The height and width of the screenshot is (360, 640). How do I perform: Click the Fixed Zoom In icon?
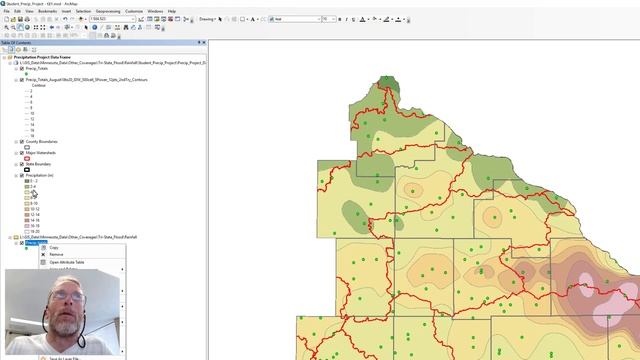tap(36, 27)
